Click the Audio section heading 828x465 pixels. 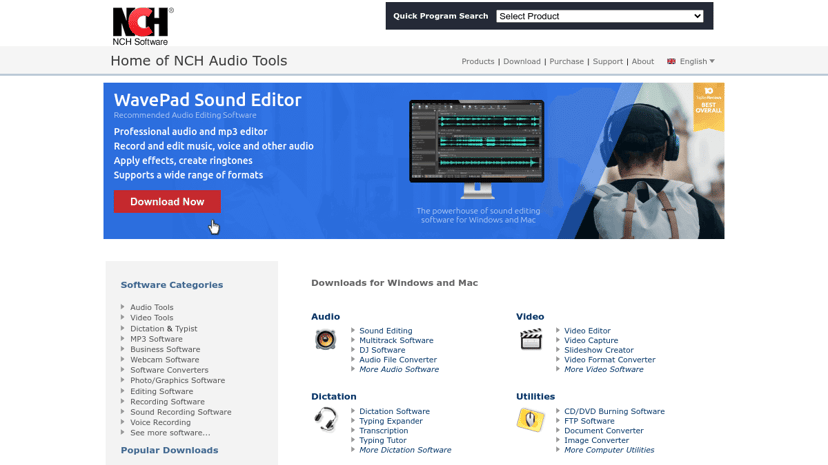tap(325, 317)
